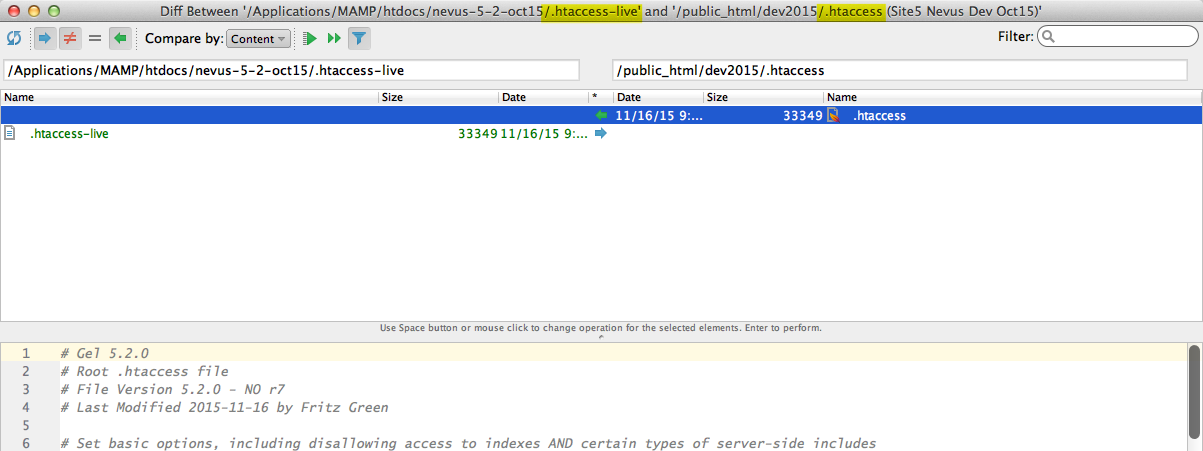Viewport: 1203px width, 451px height.
Task: Sort by the left Date column header
Action: click(x=544, y=97)
